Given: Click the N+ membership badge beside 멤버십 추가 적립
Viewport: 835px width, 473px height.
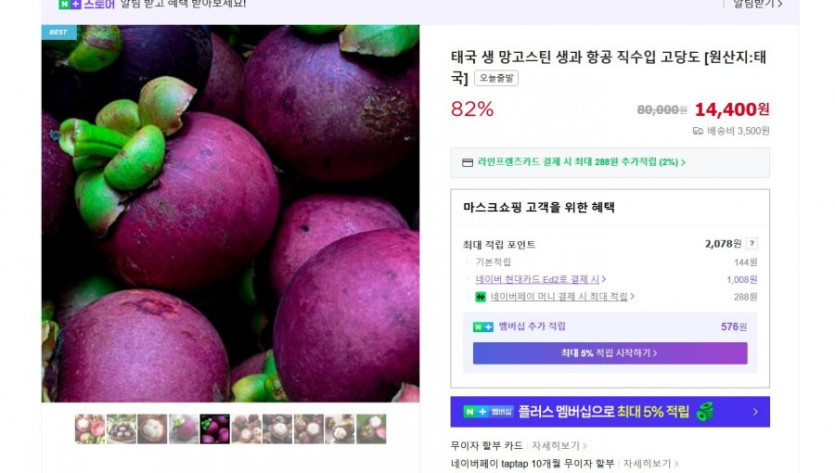Looking at the screenshot, I should [x=483, y=327].
